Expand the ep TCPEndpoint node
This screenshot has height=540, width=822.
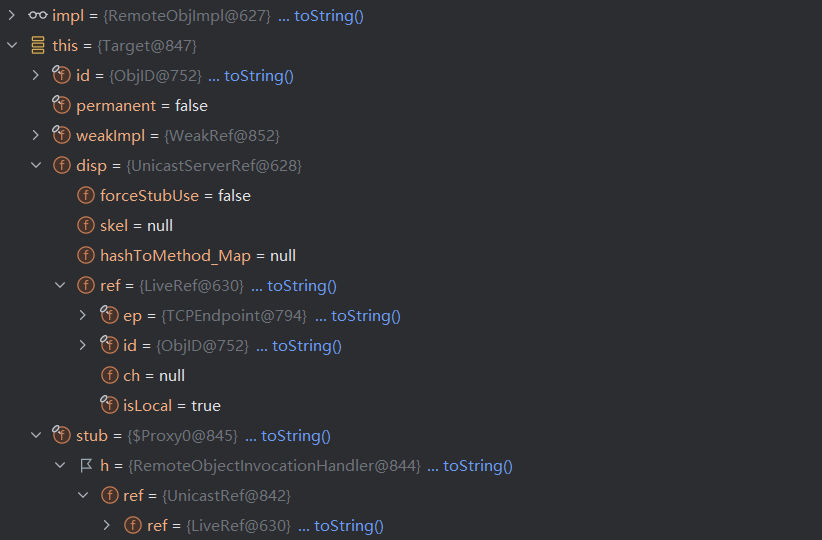[x=84, y=316]
